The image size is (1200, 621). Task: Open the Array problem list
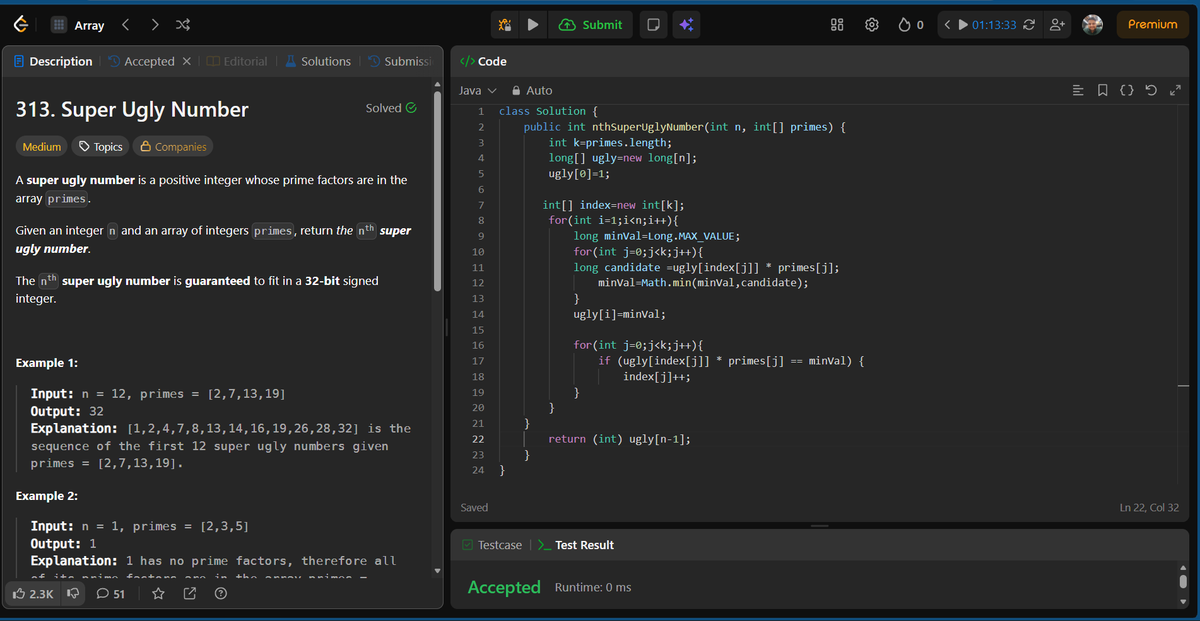click(x=77, y=25)
